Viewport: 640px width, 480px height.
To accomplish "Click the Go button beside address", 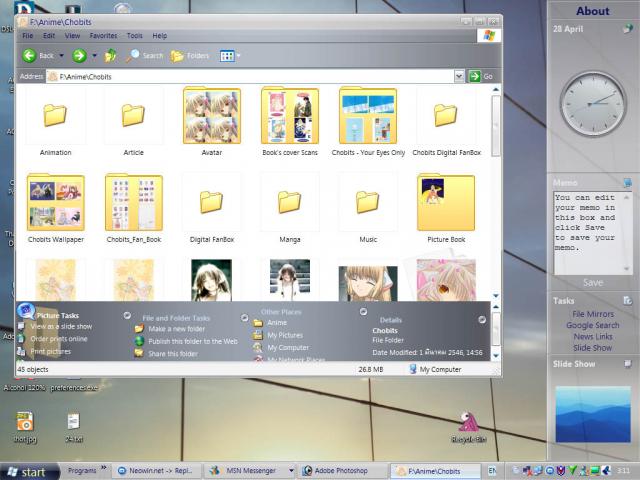I will 481,76.
